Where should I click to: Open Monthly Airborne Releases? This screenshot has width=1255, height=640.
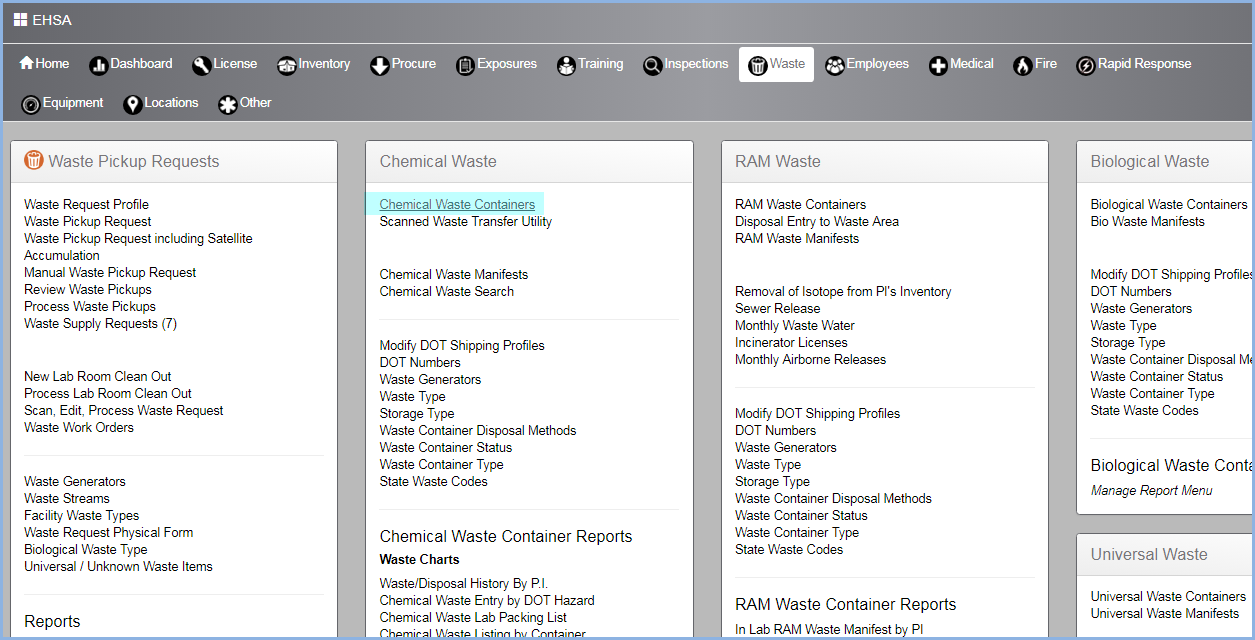point(811,360)
